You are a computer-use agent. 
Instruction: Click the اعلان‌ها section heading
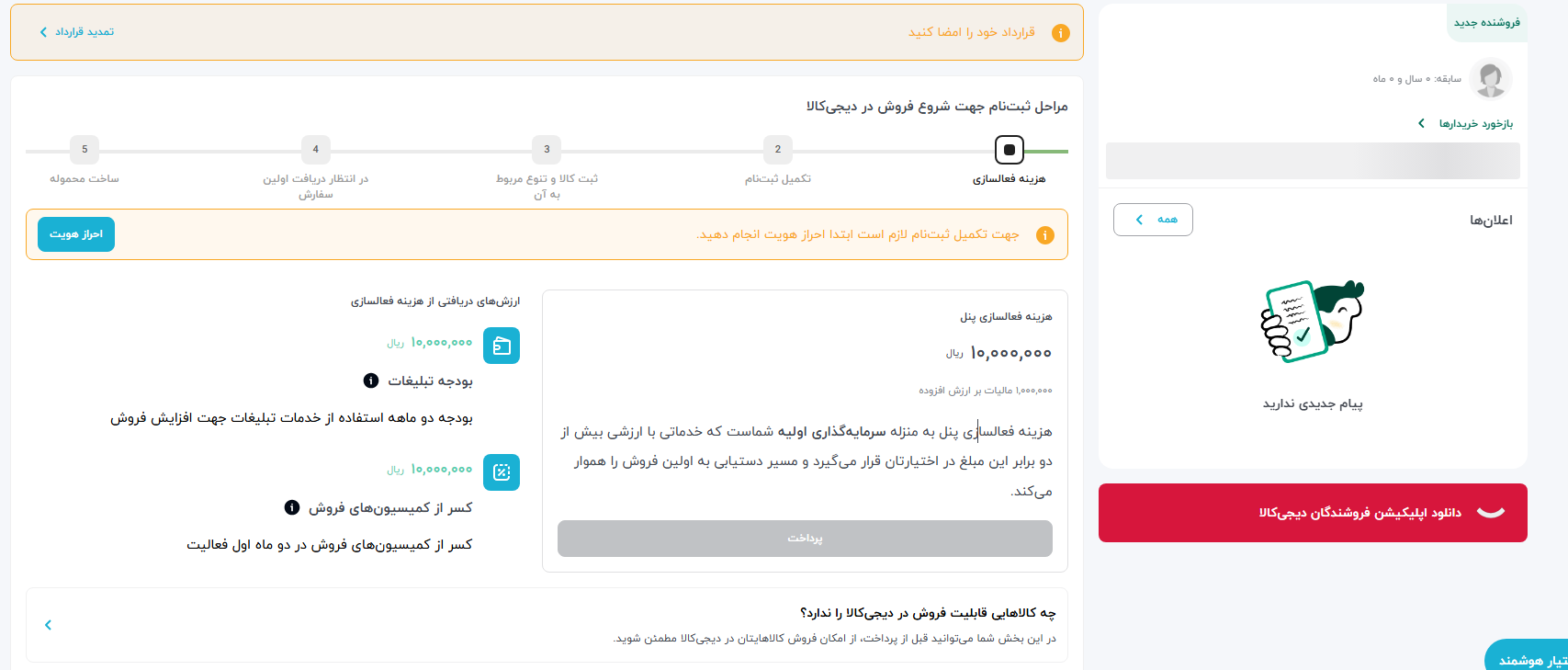click(x=1491, y=221)
